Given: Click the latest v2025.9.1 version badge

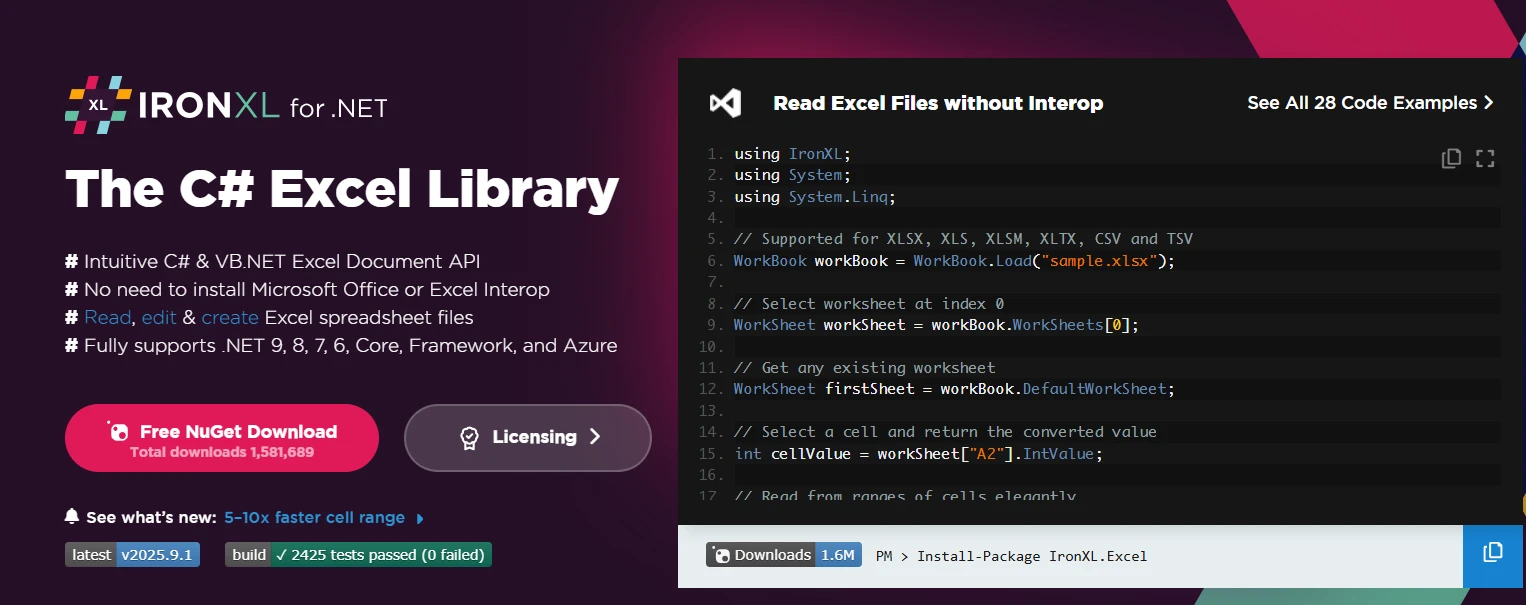Looking at the screenshot, I should point(132,555).
